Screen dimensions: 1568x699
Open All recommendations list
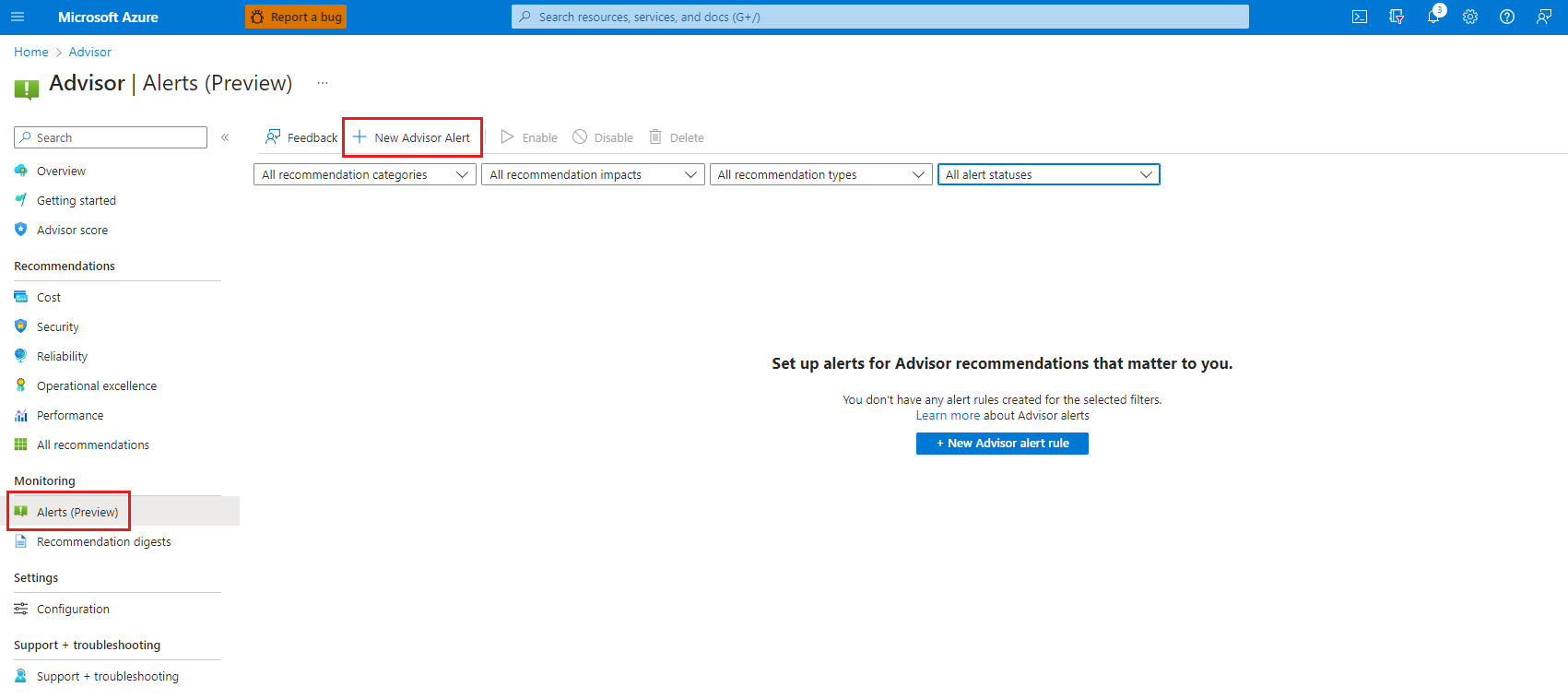point(93,444)
